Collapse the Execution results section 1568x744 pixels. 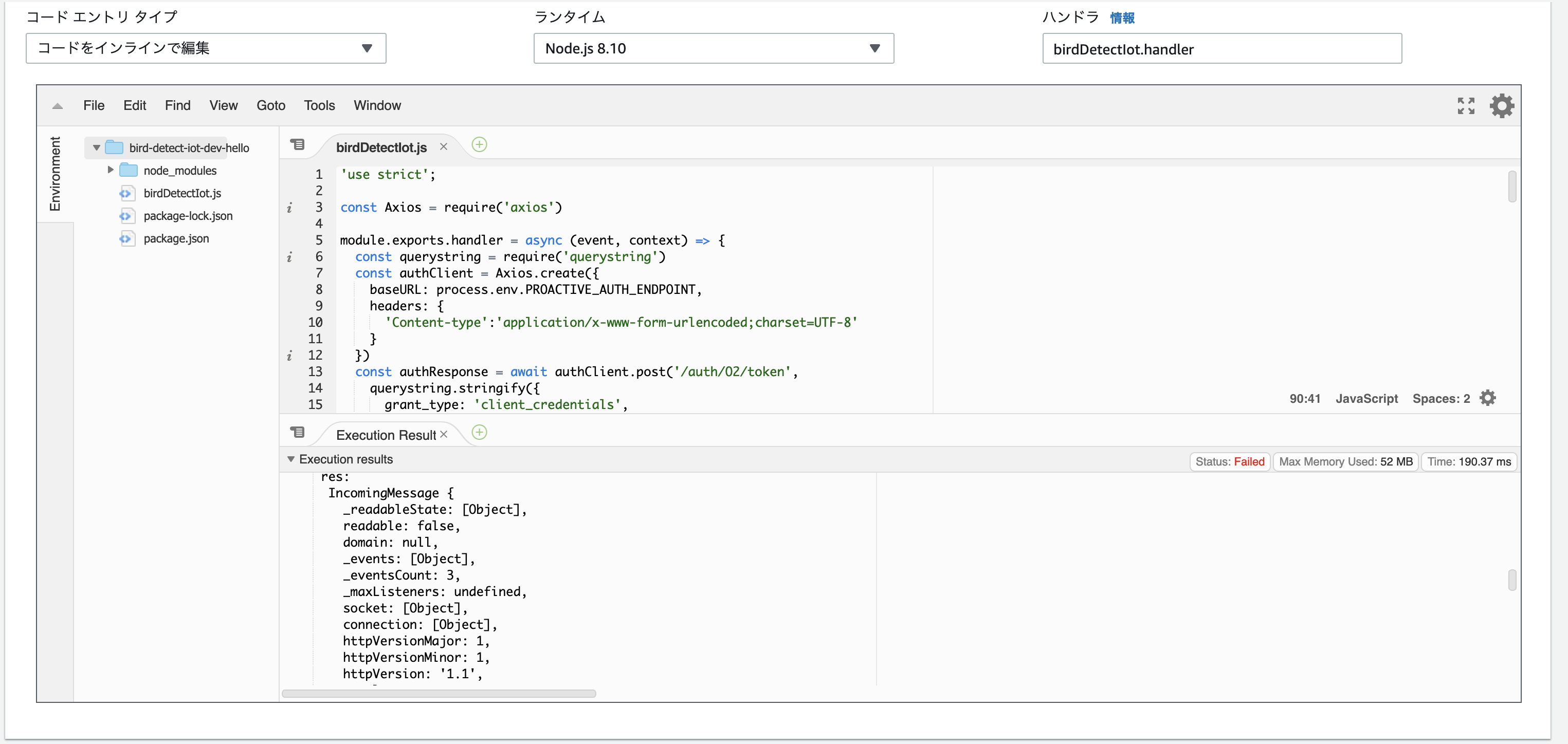point(291,459)
